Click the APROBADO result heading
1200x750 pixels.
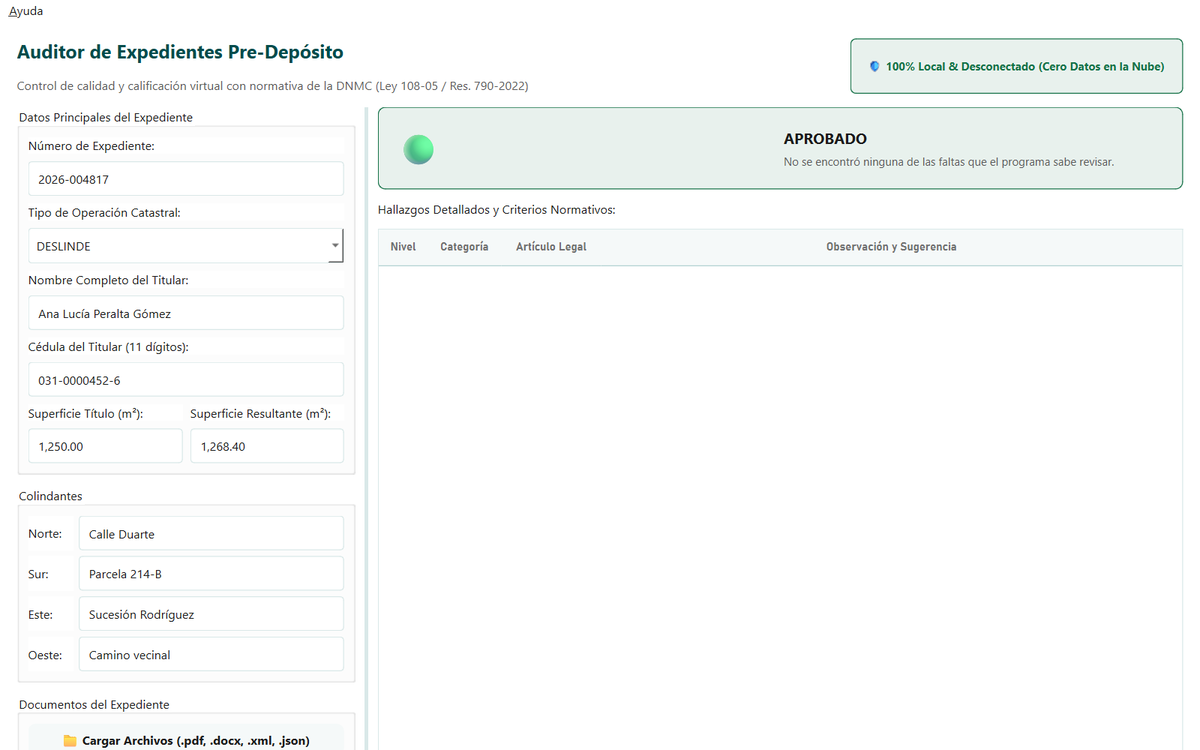point(825,139)
